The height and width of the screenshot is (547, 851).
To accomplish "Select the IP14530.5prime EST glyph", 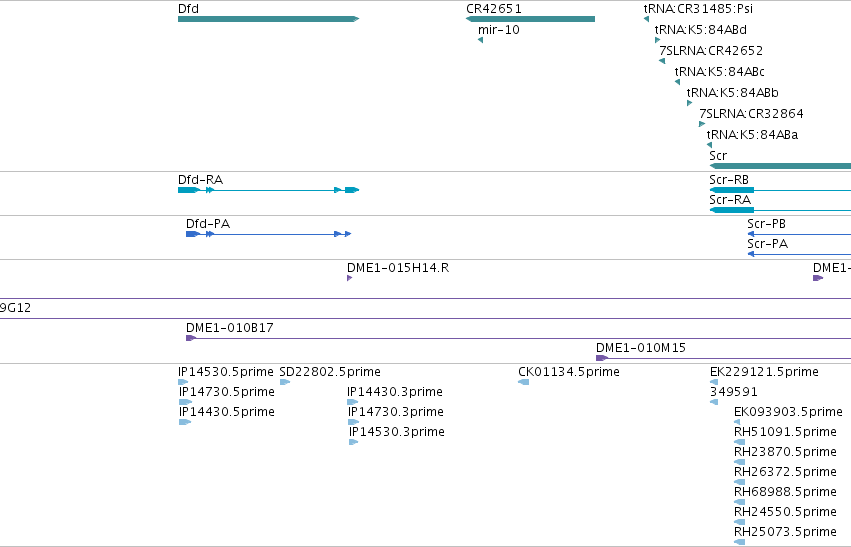I will click(183, 382).
